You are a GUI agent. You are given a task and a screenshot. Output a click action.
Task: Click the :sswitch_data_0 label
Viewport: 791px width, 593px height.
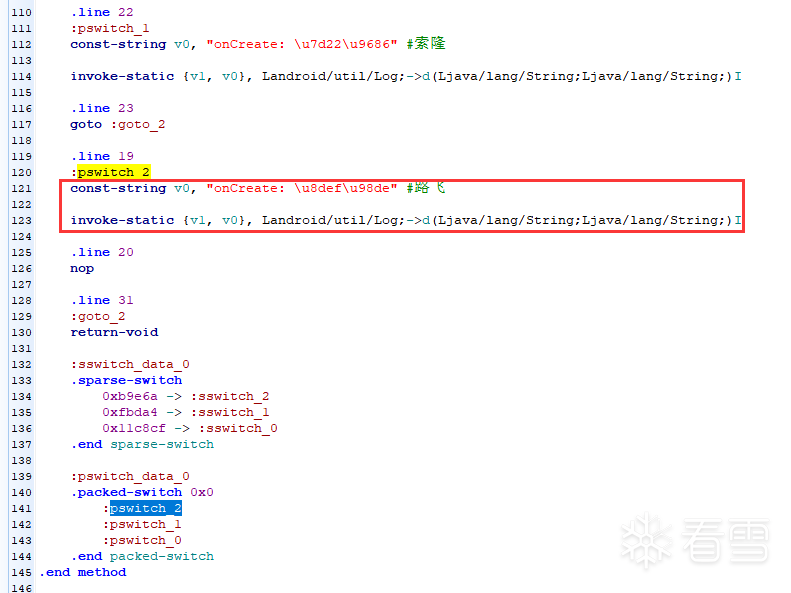tap(130, 365)
